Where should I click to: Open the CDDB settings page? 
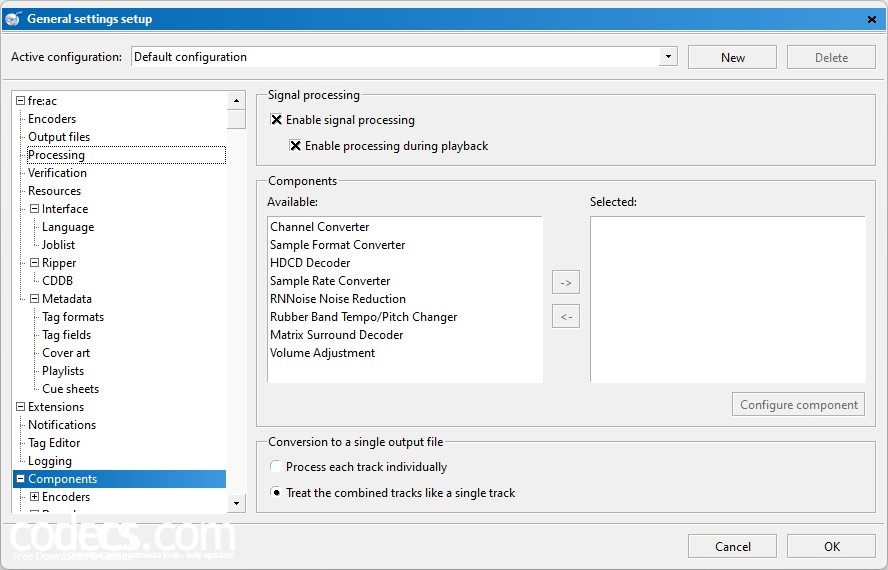pos(57,280)
